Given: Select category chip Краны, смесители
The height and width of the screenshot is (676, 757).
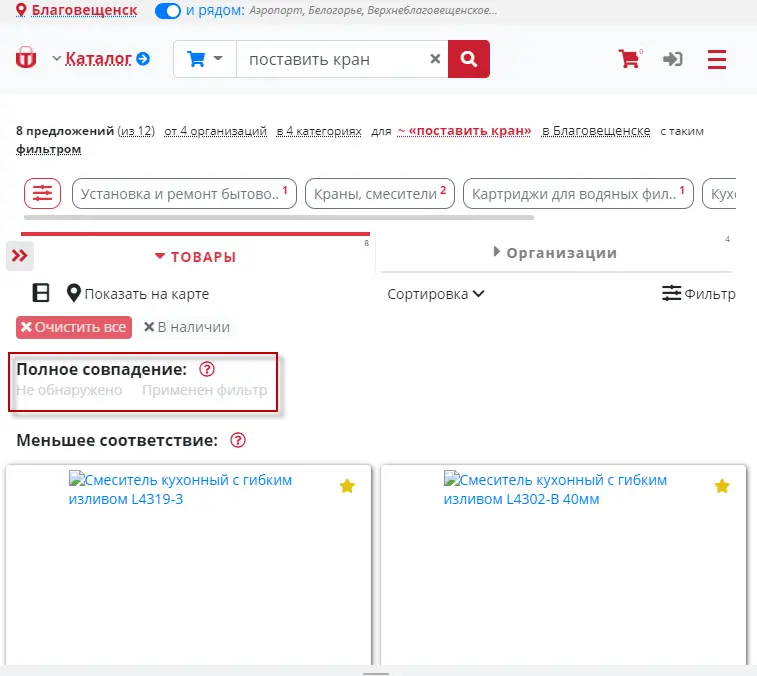Looking at the screenshot, I should pos(379,194).
